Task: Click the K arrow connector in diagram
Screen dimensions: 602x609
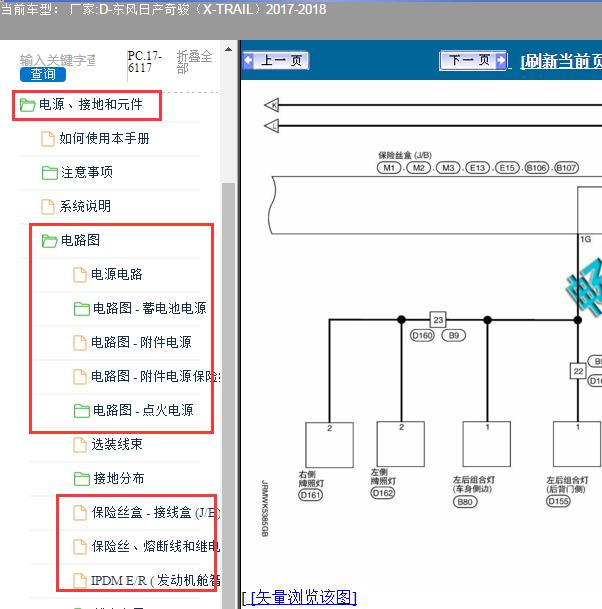Action: [x=272, y=105]
